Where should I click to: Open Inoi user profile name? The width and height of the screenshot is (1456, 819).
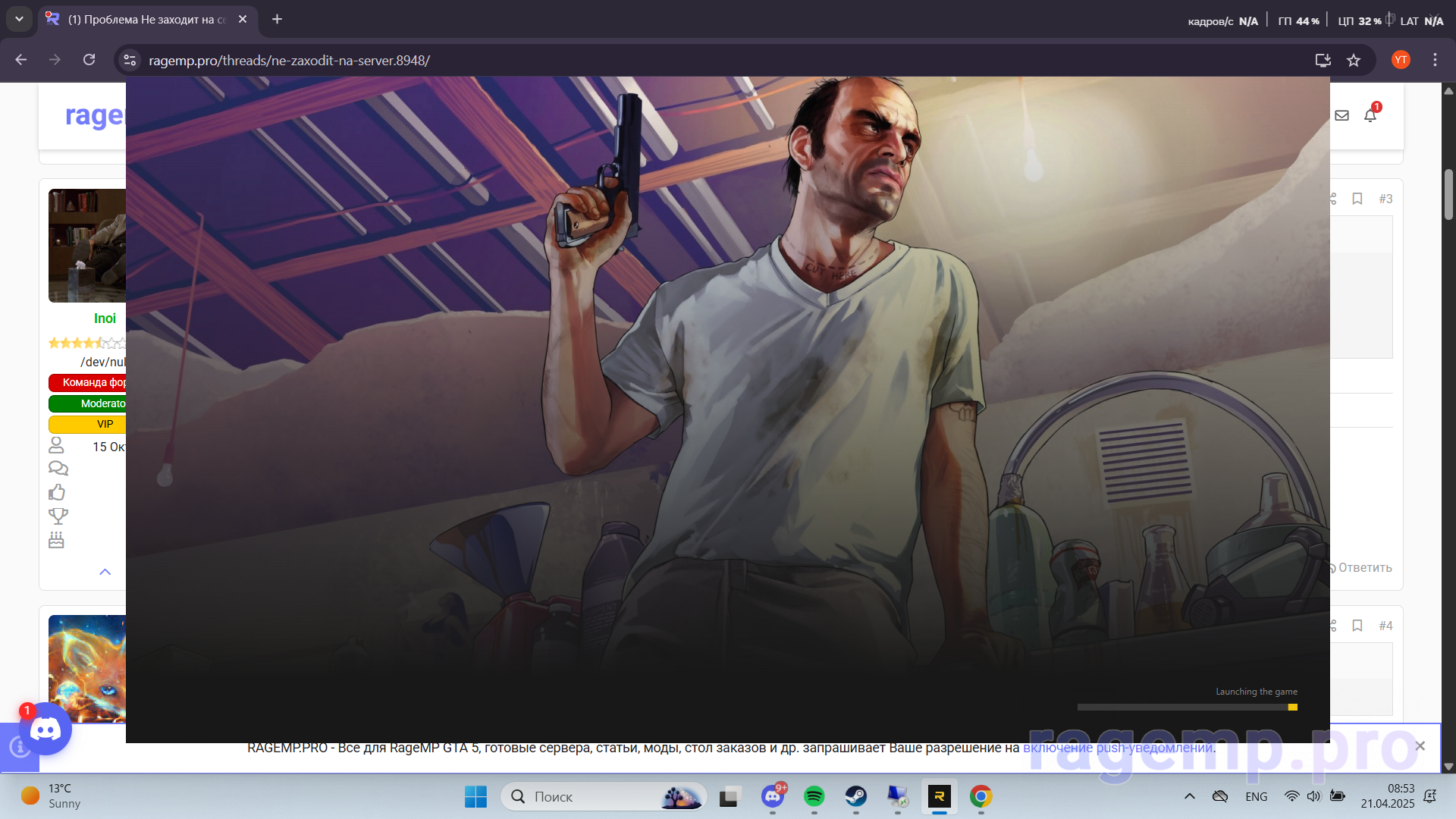point(105,318)
